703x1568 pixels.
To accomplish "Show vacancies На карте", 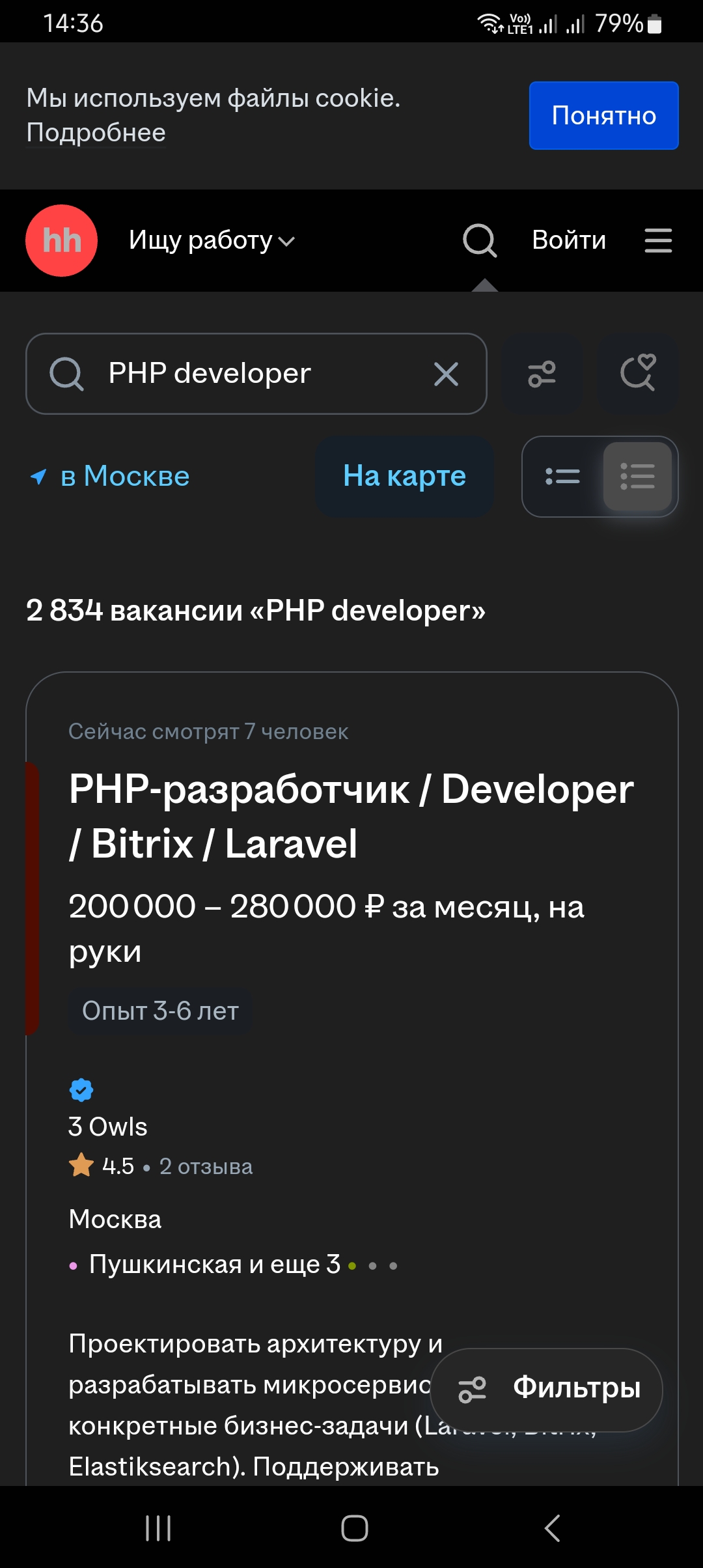I will (404, 476).
